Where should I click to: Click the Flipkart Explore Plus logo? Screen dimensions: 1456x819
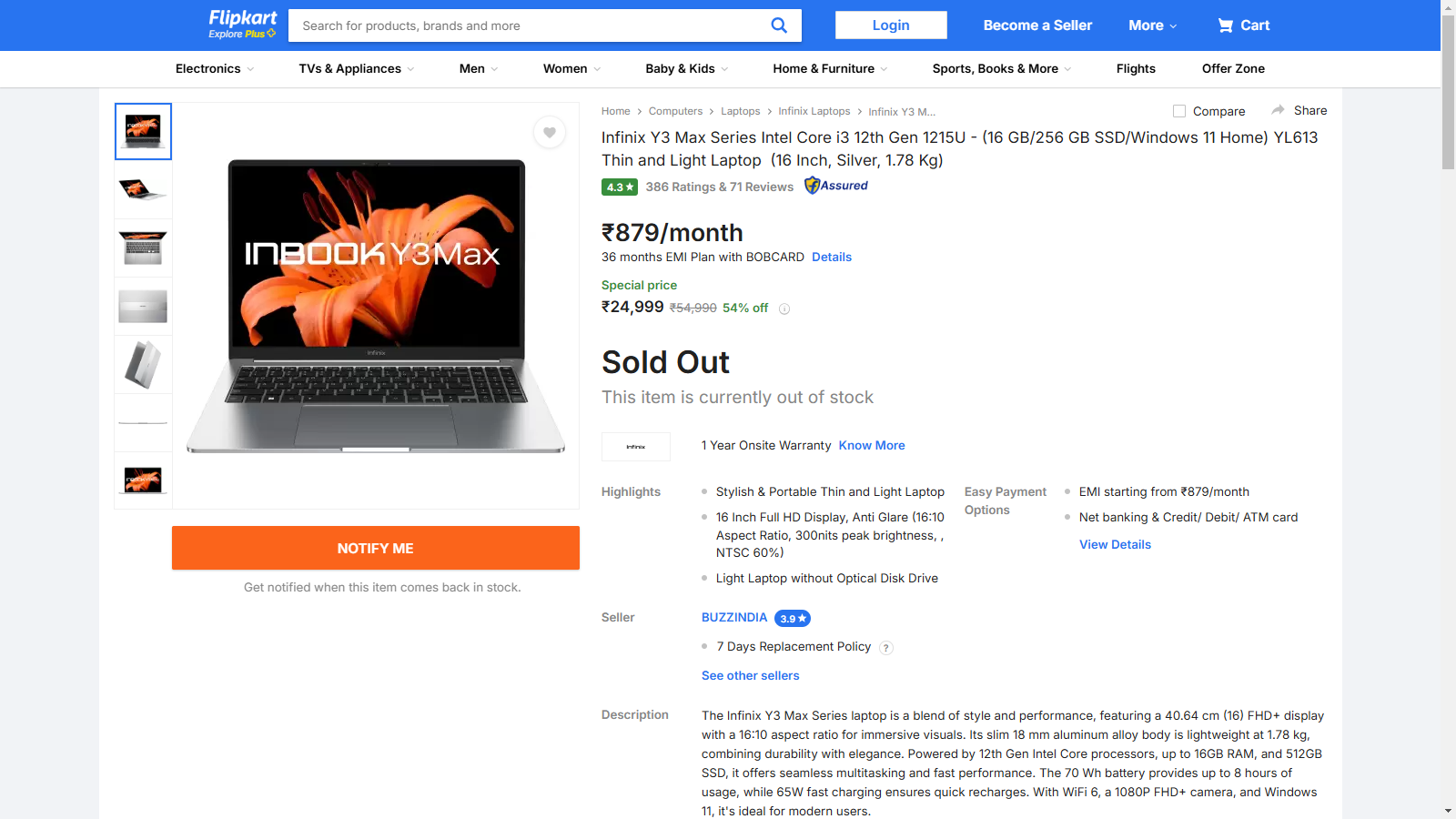click(241, 25)
